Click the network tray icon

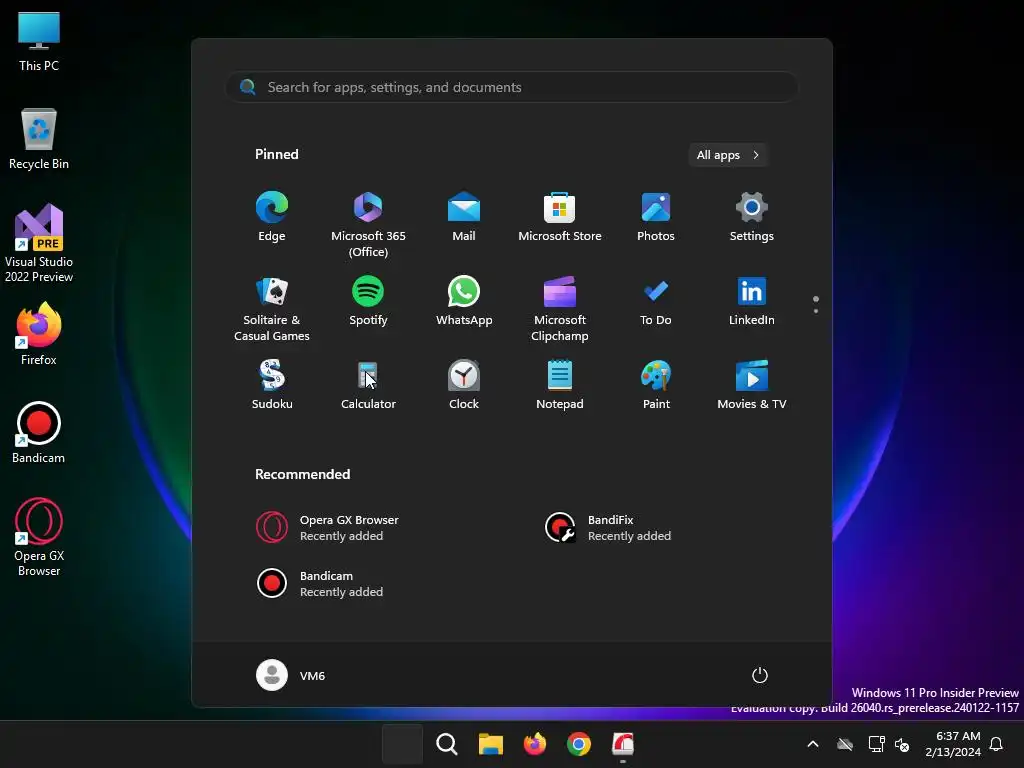(876, 744)
